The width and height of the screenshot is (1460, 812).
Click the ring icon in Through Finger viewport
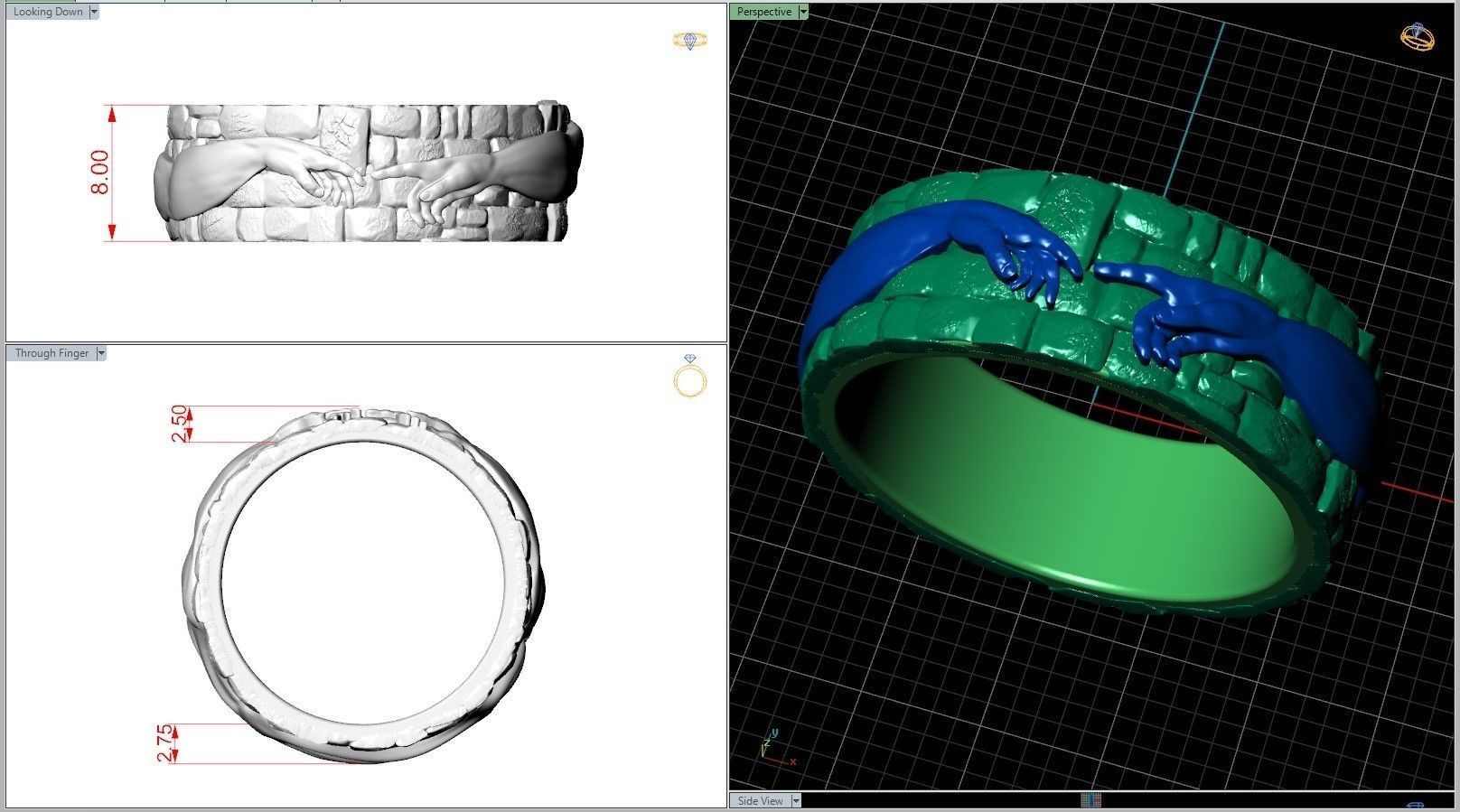pyautogui.click(x=690, y=377)
